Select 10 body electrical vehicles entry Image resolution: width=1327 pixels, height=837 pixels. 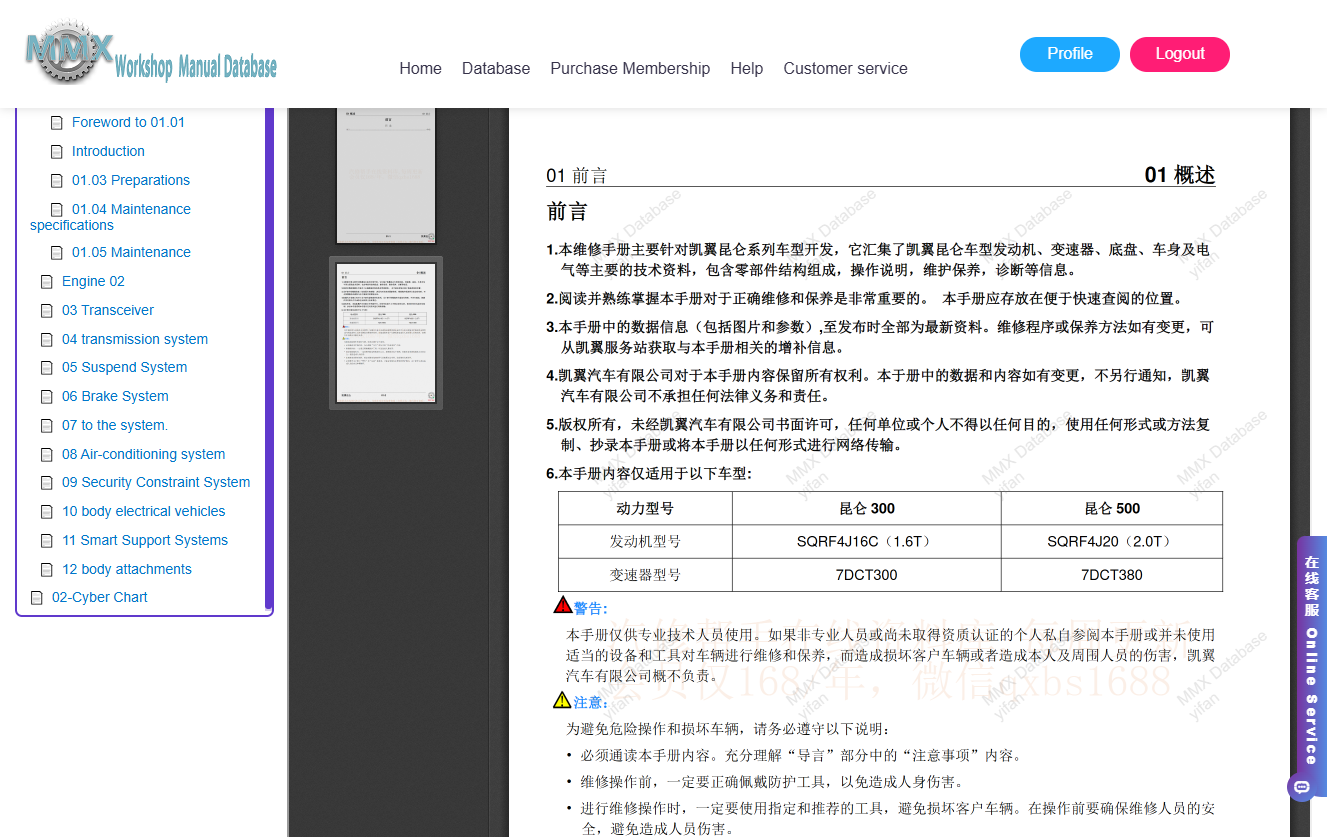click(144, 511)
